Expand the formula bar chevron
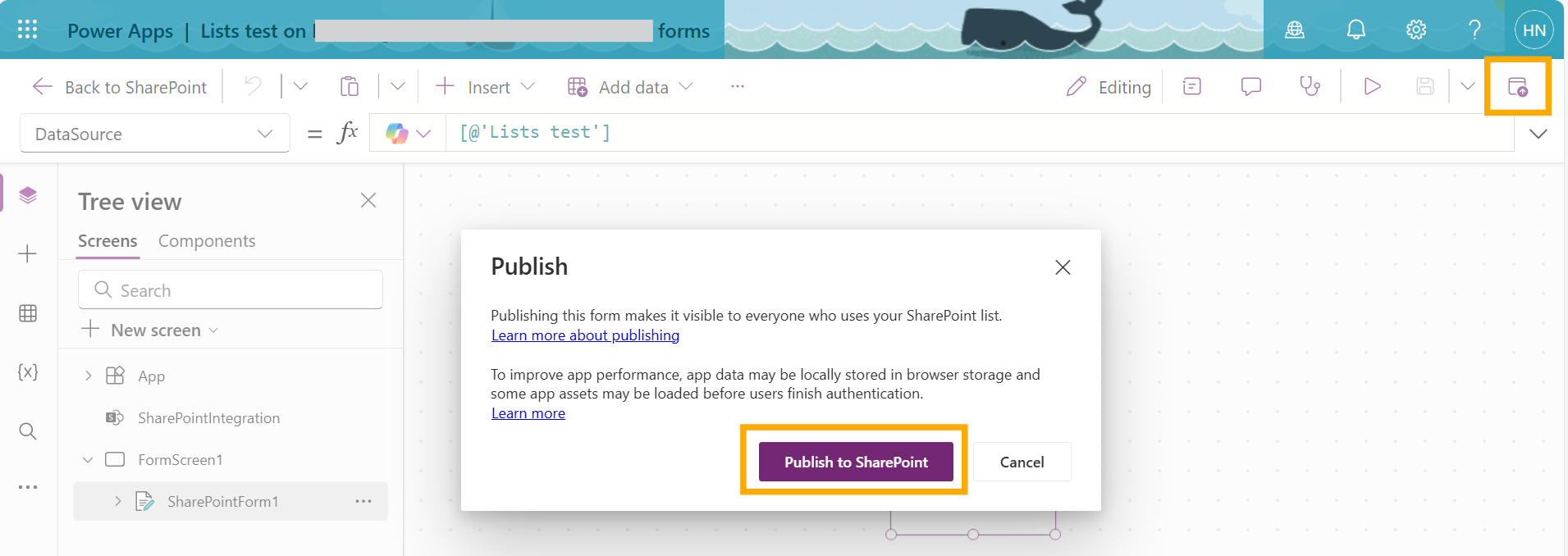 1538,134
